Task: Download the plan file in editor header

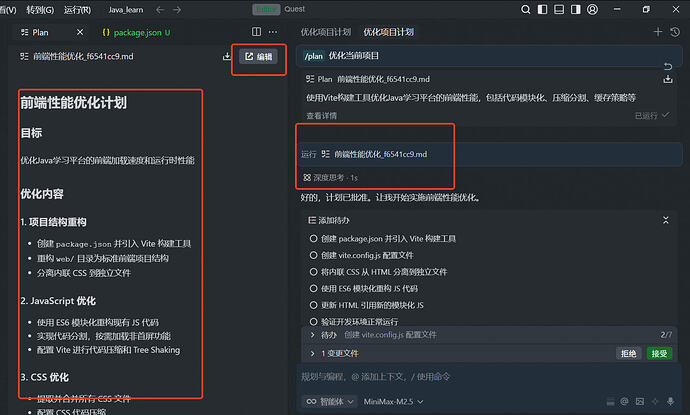Action: 227,56
